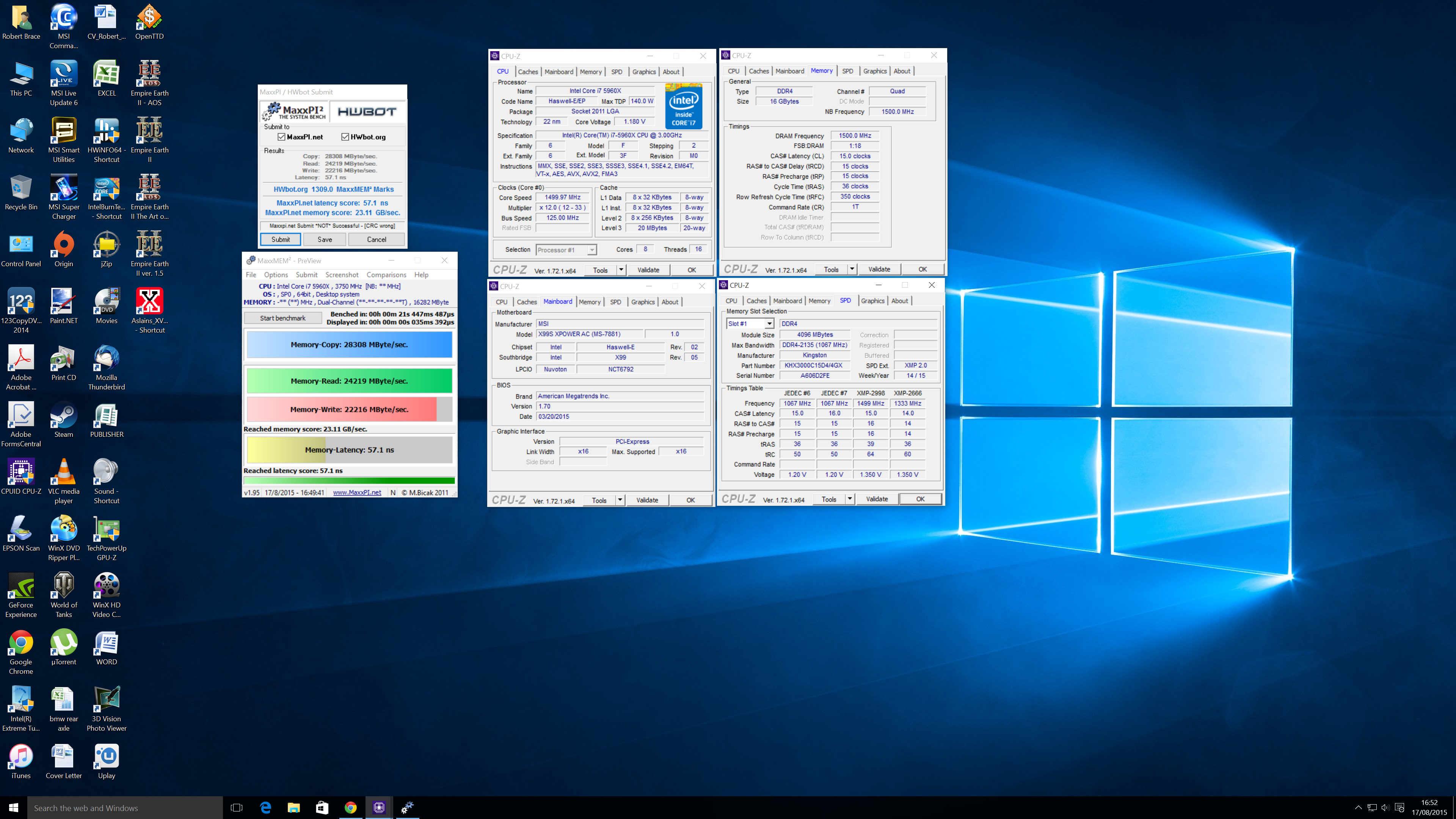Open World of Tanks icon
Viewport: 1456px width, 819px height.
(x=64, y=595)
